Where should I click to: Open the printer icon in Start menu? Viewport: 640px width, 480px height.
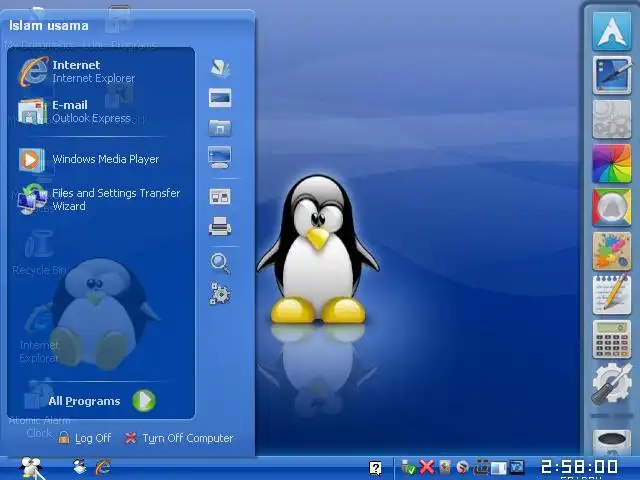[x=220, y=226]
